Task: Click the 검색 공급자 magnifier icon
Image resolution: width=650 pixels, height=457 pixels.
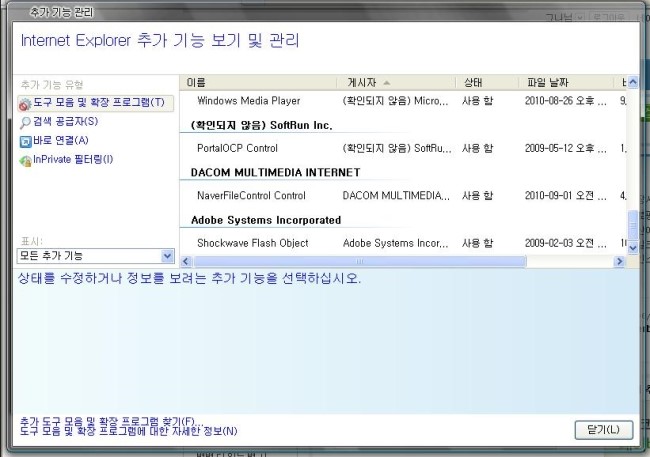Action: coord(25,122)
